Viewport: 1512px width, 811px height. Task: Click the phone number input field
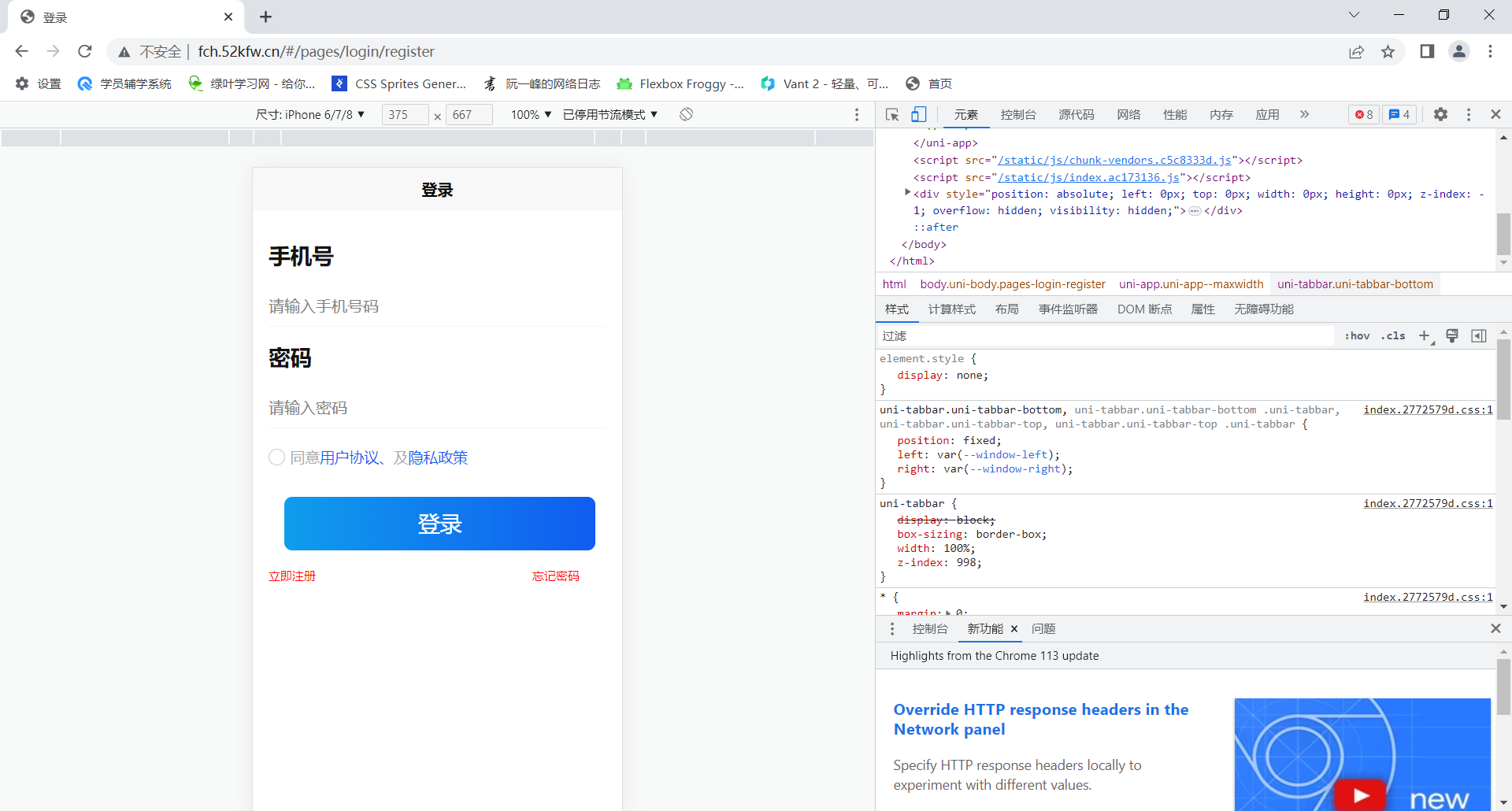click(x=437, y=306)
